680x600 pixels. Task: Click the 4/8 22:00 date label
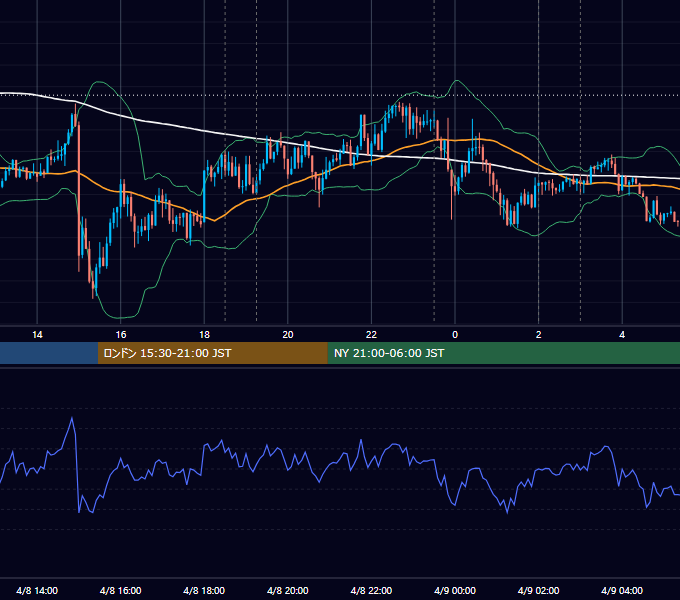pyautogui.click(x=371, y=591)
